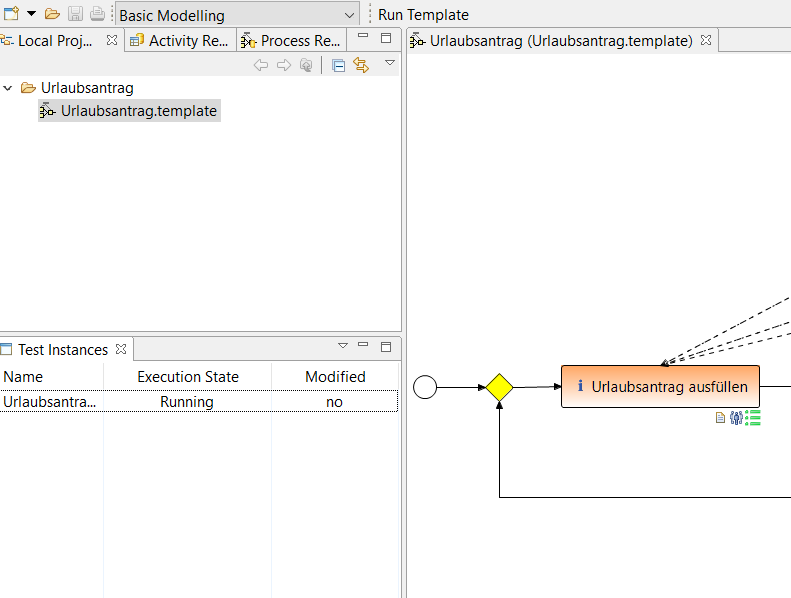Open the dropdown arrow beside New icon
The image size is (791, 598).
click(31, 14)
